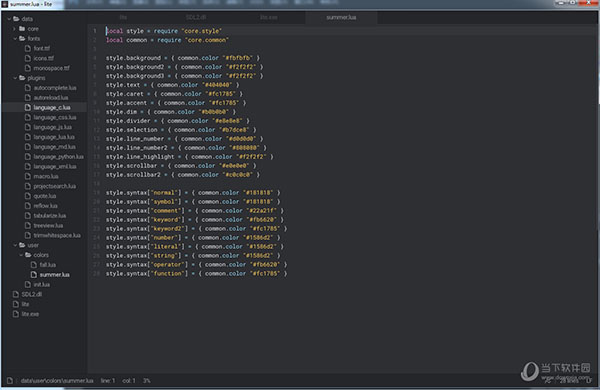Click 'style.caret' in the code

tap(125, 94)
